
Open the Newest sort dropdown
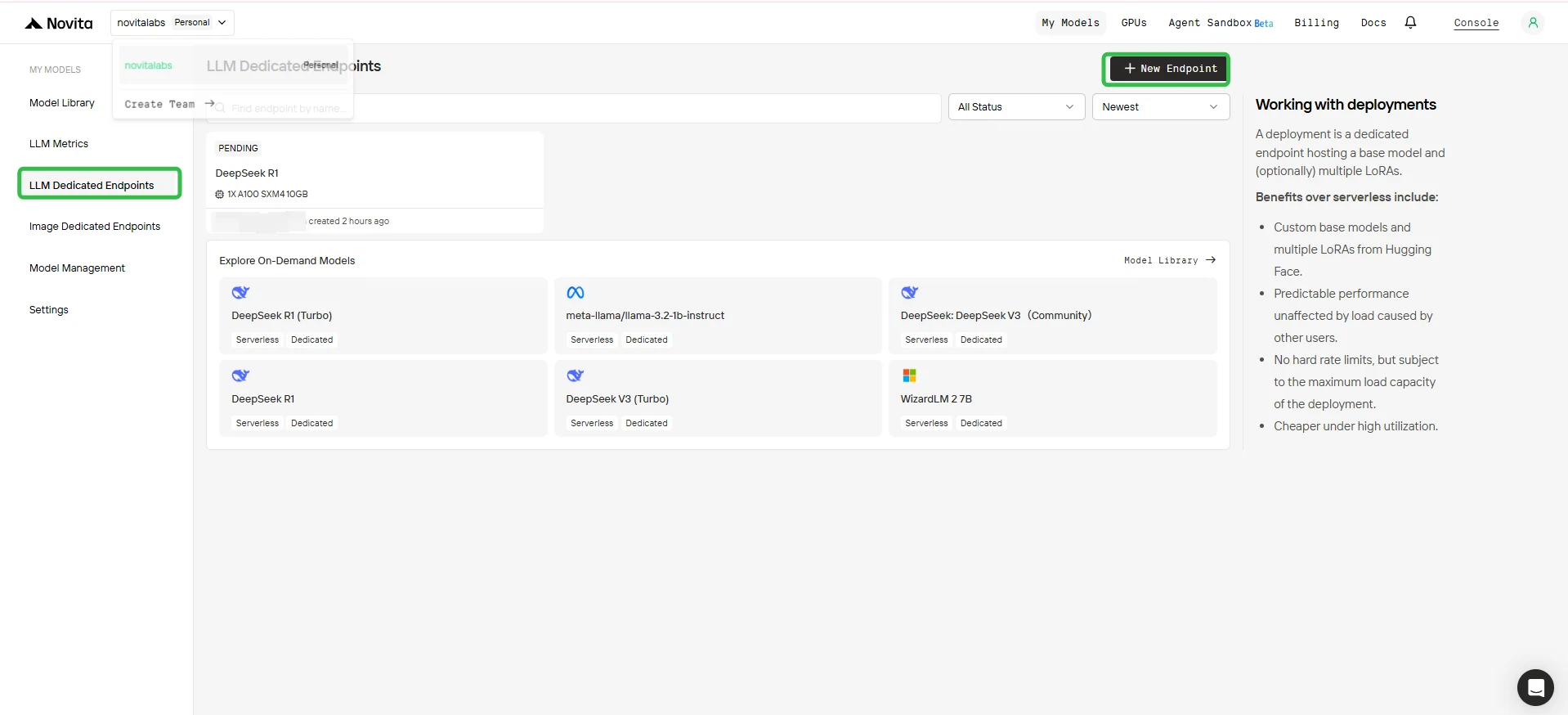pyautogui.click(x=1161, y=107)
